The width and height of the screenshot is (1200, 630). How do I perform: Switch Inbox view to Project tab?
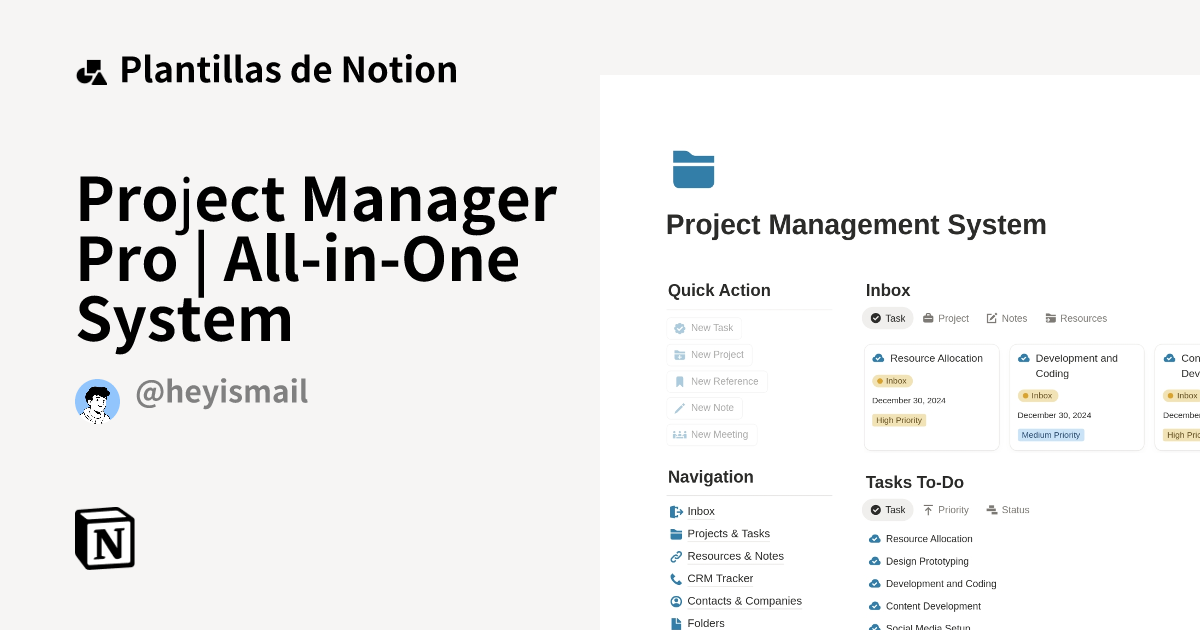click(945, 318)
